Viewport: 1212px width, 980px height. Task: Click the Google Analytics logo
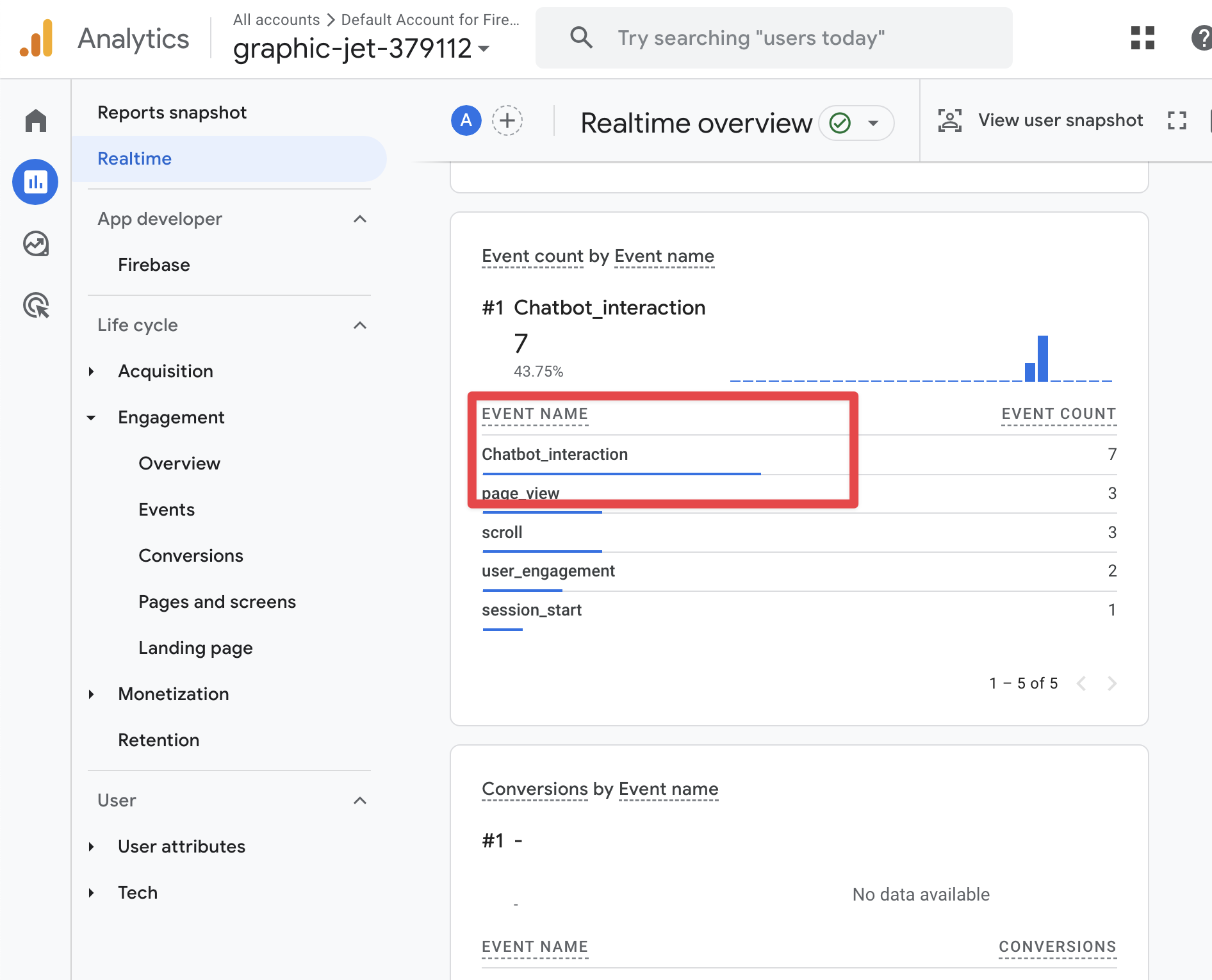tap(37, 38)
